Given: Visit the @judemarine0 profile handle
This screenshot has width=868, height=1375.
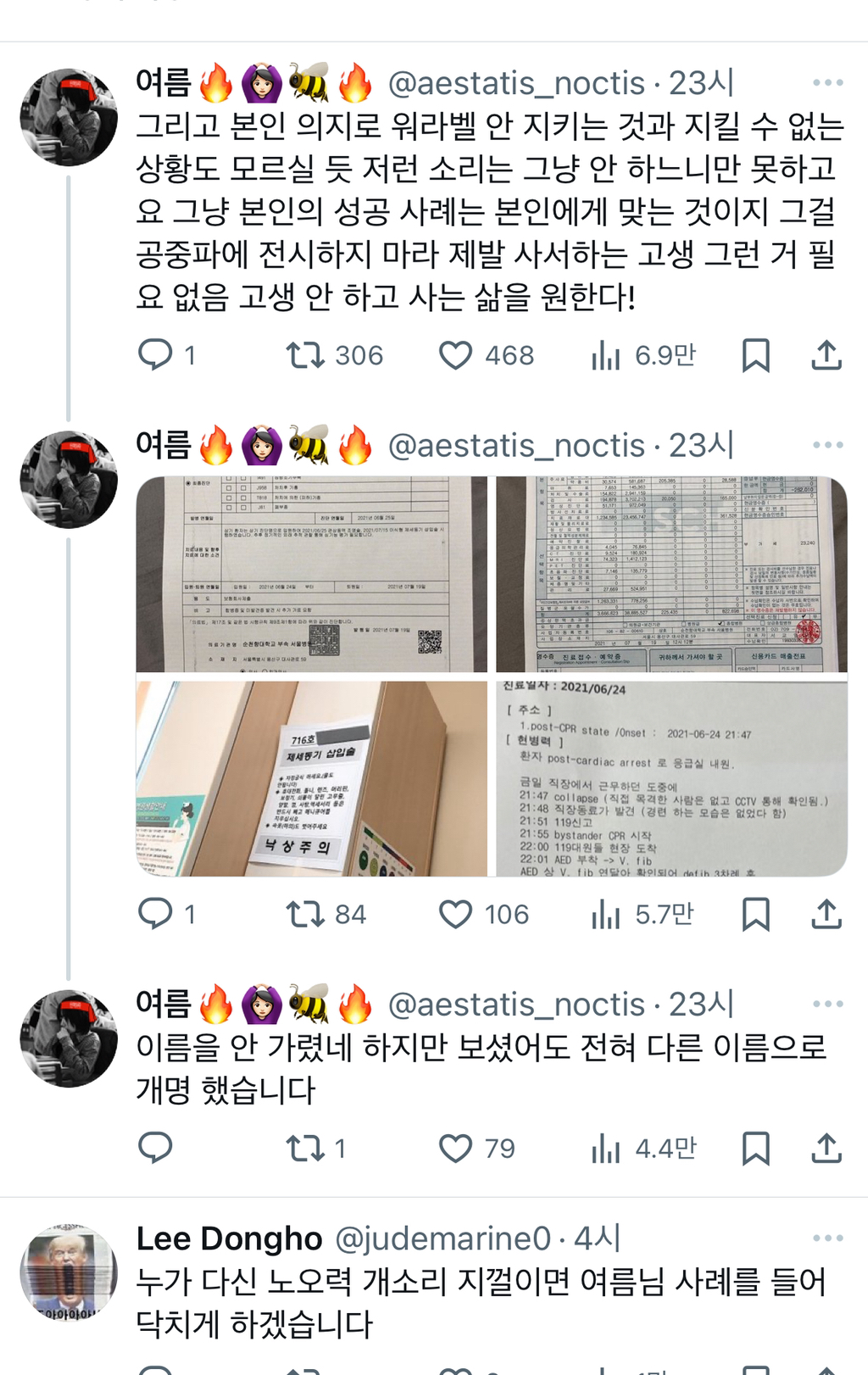Looking at the screenshot, I should [443, 1239].
